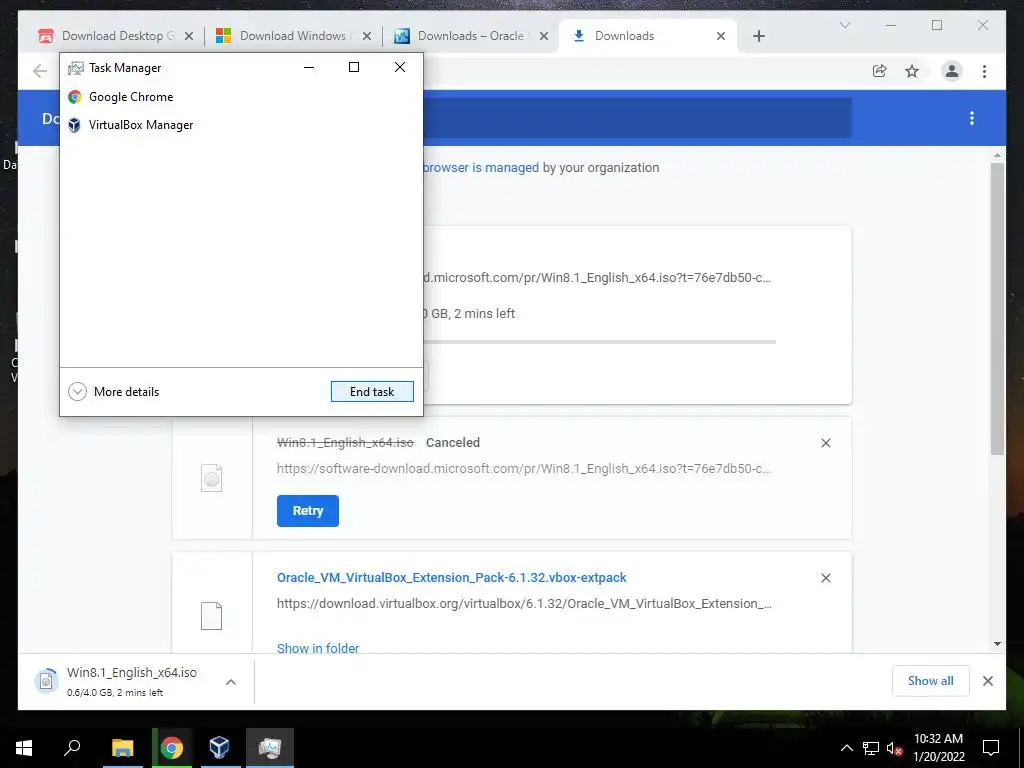
Task: Click the in-progress download's microsoft.com URL
Action: pos(597,278)
